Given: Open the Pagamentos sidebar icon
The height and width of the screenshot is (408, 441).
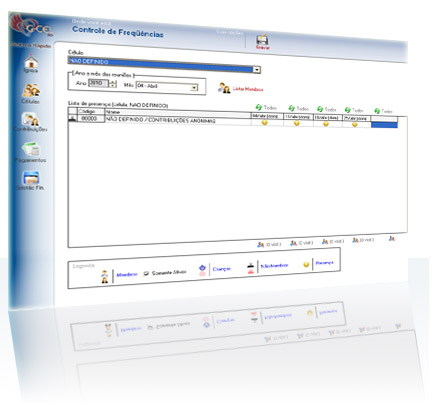Looking at the screenshot, I should tap(31, 149).
